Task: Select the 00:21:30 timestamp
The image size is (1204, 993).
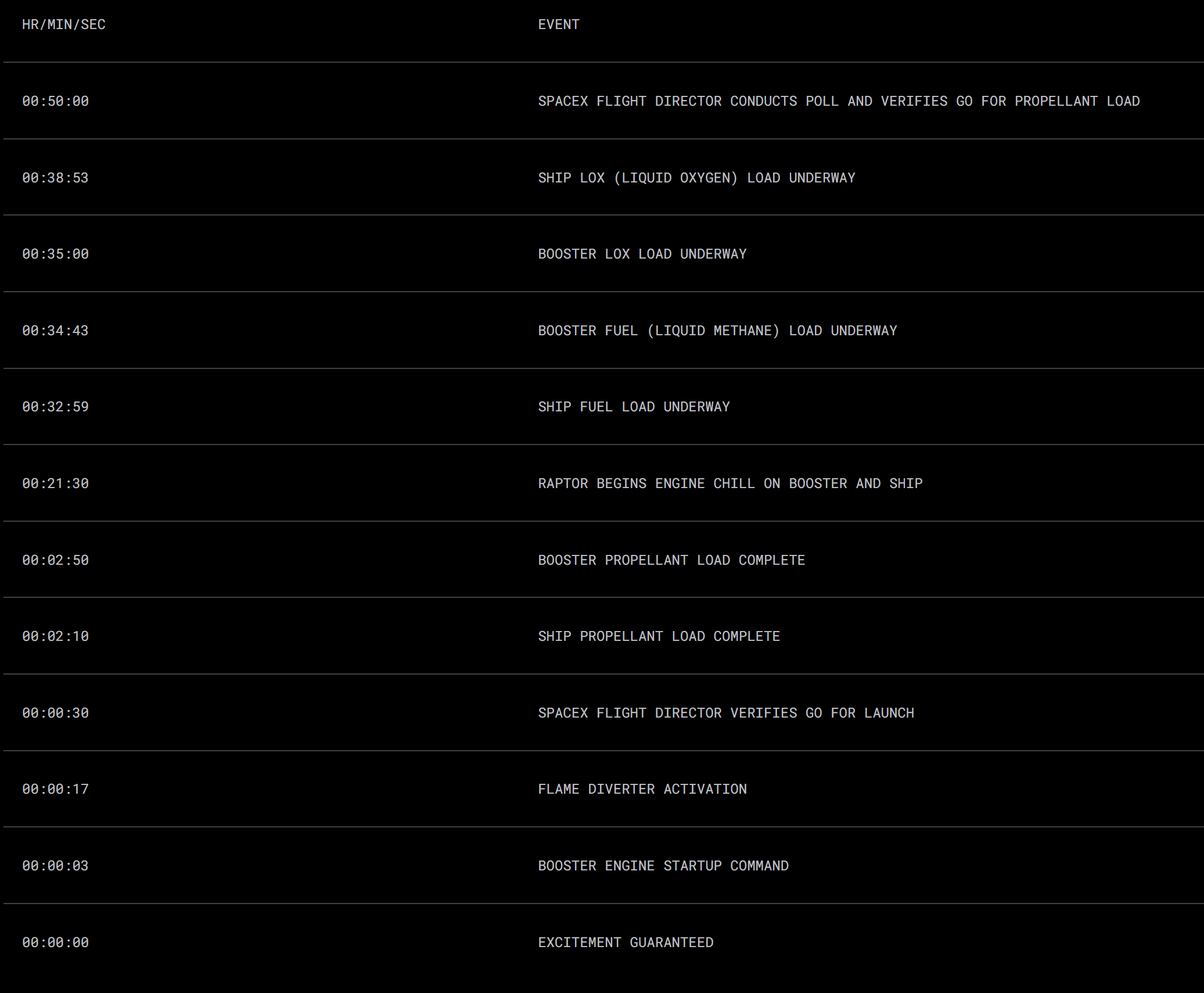Action: [56, 483]
